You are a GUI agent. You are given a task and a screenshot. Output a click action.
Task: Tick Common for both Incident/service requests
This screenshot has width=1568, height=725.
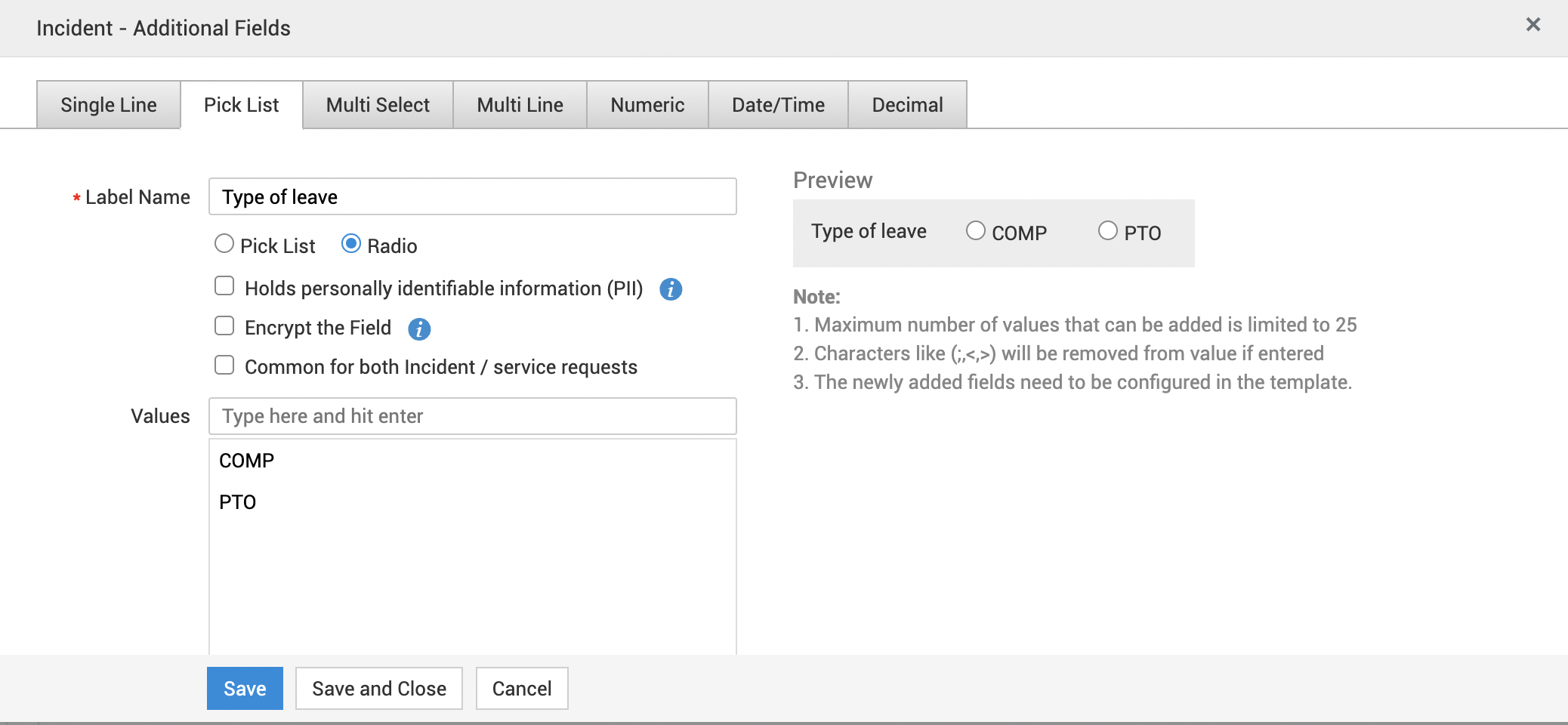point(224,365)
